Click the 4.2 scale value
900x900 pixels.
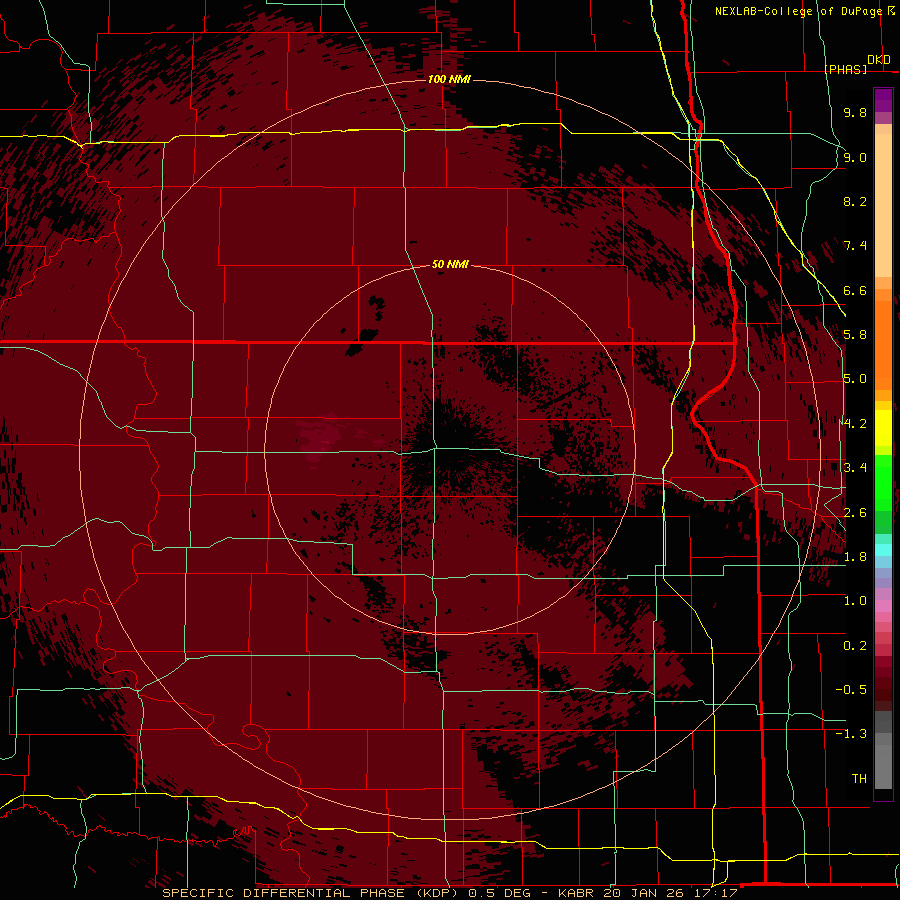pyautogui.click(x=855, y=424)
